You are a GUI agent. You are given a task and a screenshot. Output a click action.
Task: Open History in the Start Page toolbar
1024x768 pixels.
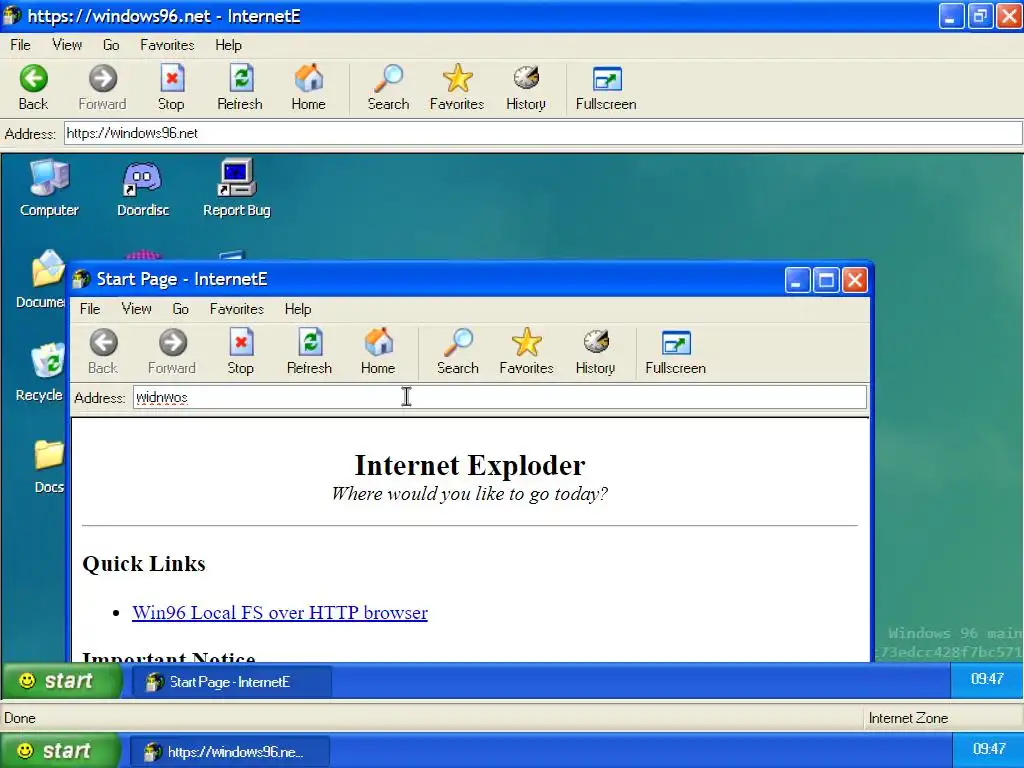595,352
